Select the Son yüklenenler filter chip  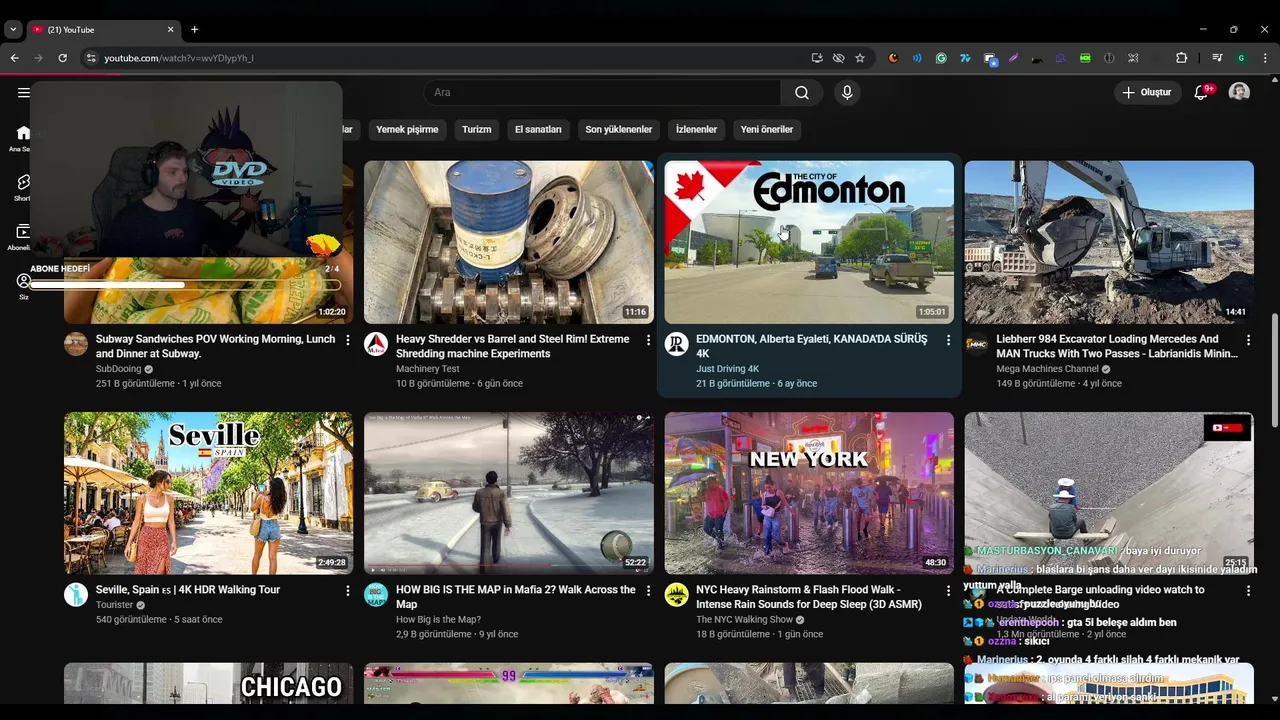pyautogui.click(x=619, y=129)
